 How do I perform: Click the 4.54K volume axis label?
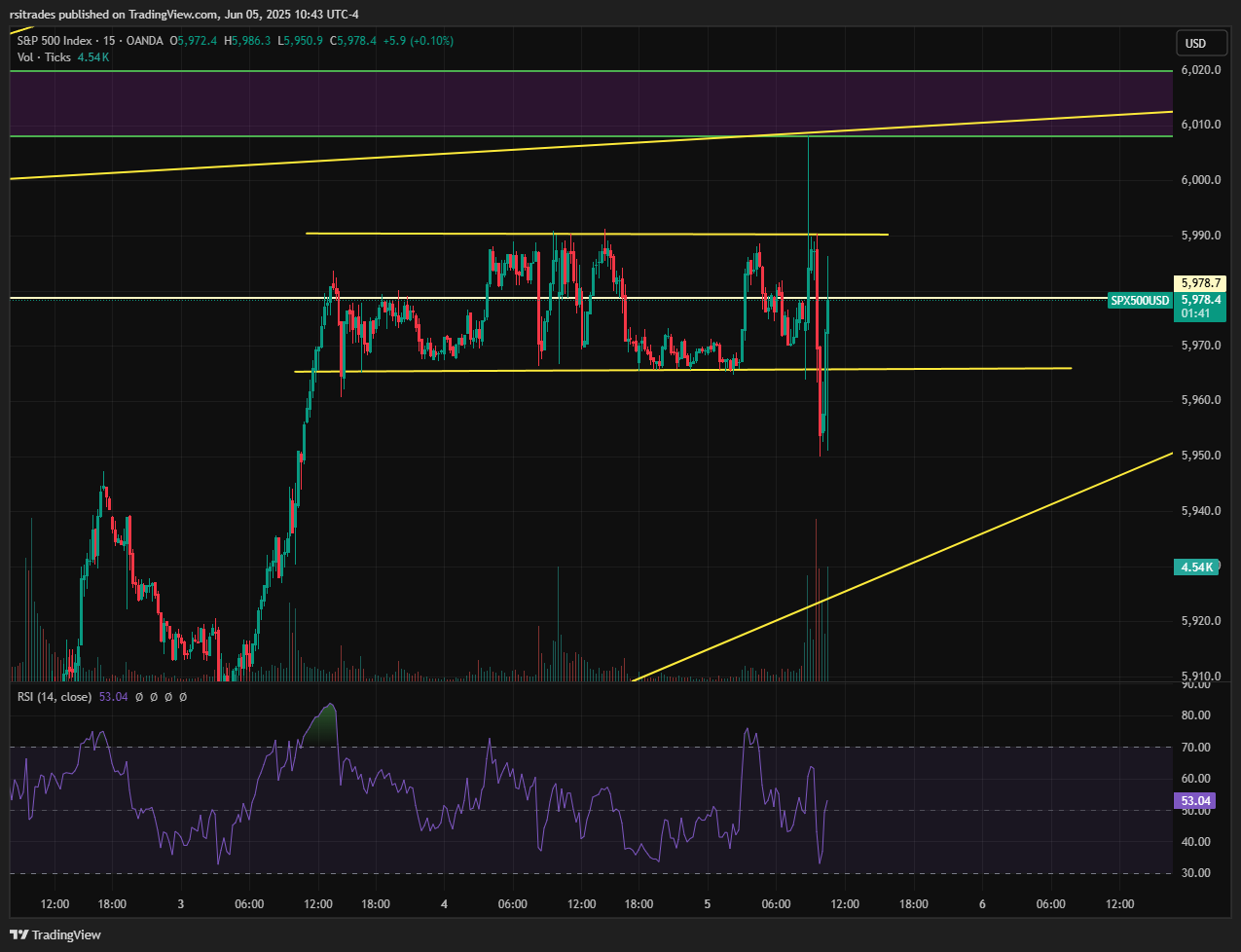click(x=1197, y=567)
